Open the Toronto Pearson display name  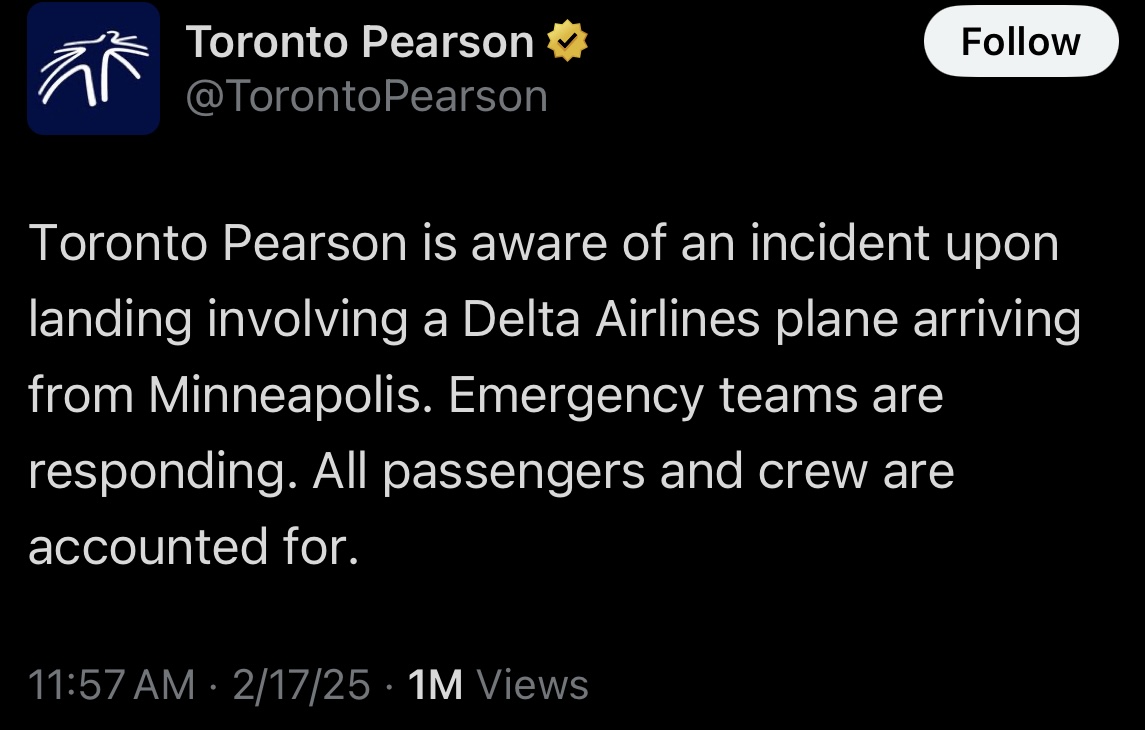click(x=360, y=42)
